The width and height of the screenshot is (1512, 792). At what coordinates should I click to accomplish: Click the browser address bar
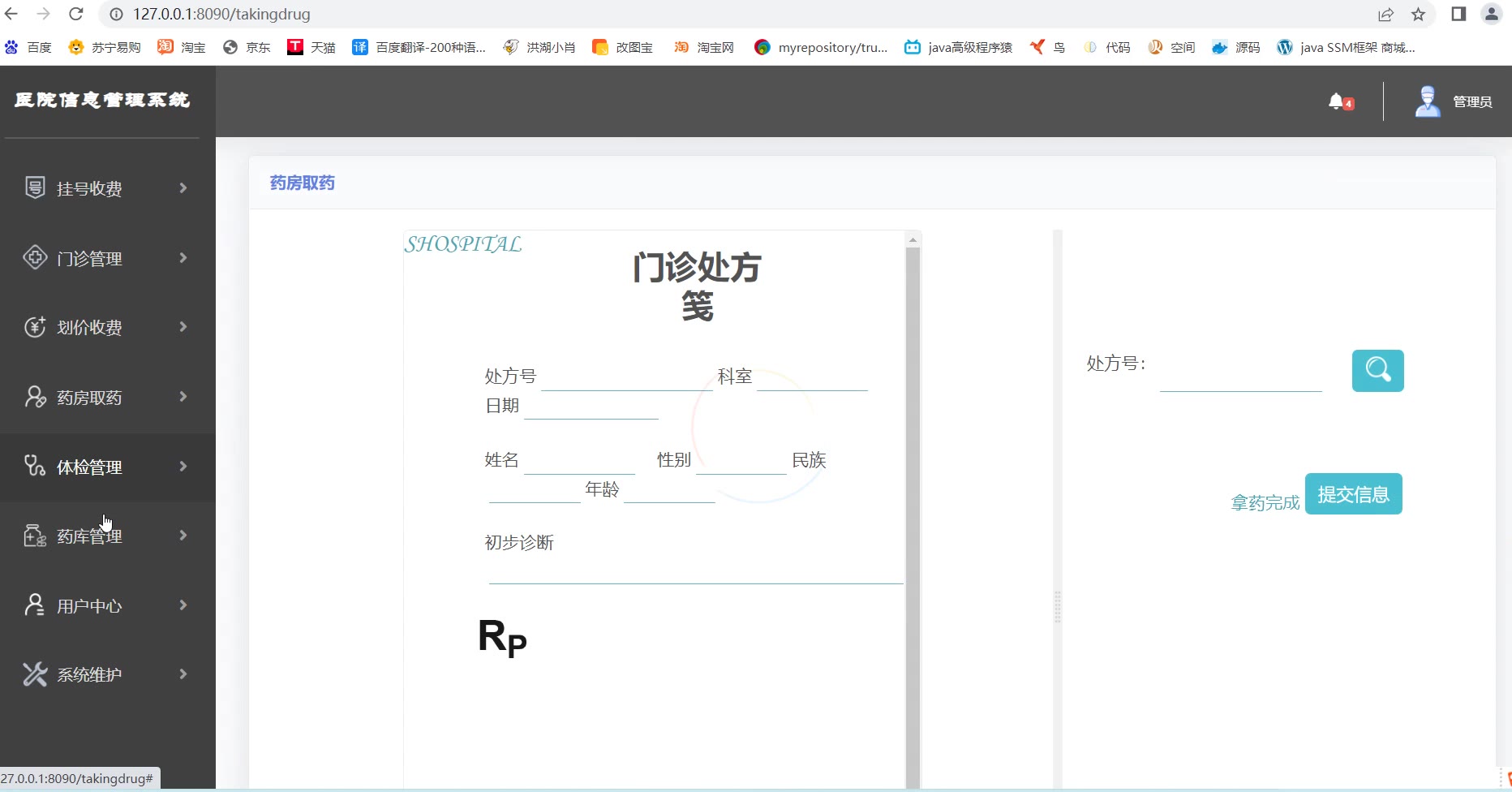click(730, 14)
